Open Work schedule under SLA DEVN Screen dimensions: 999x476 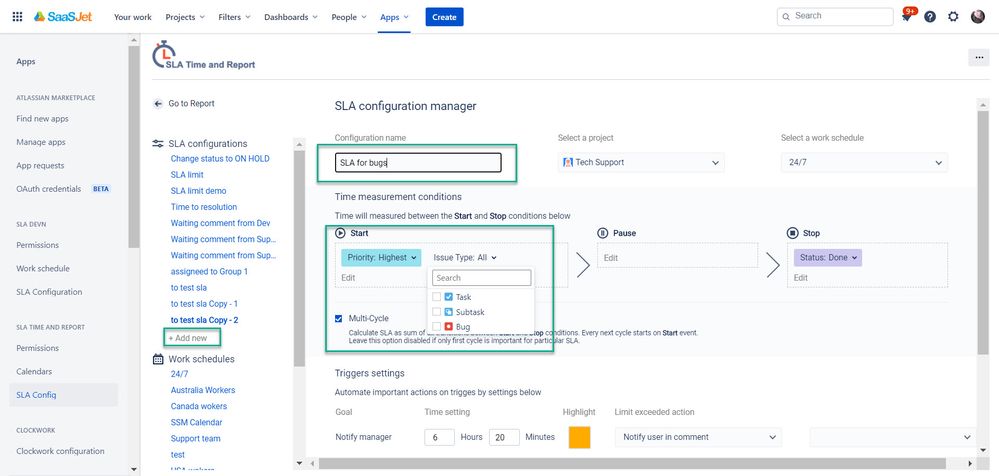43,268
